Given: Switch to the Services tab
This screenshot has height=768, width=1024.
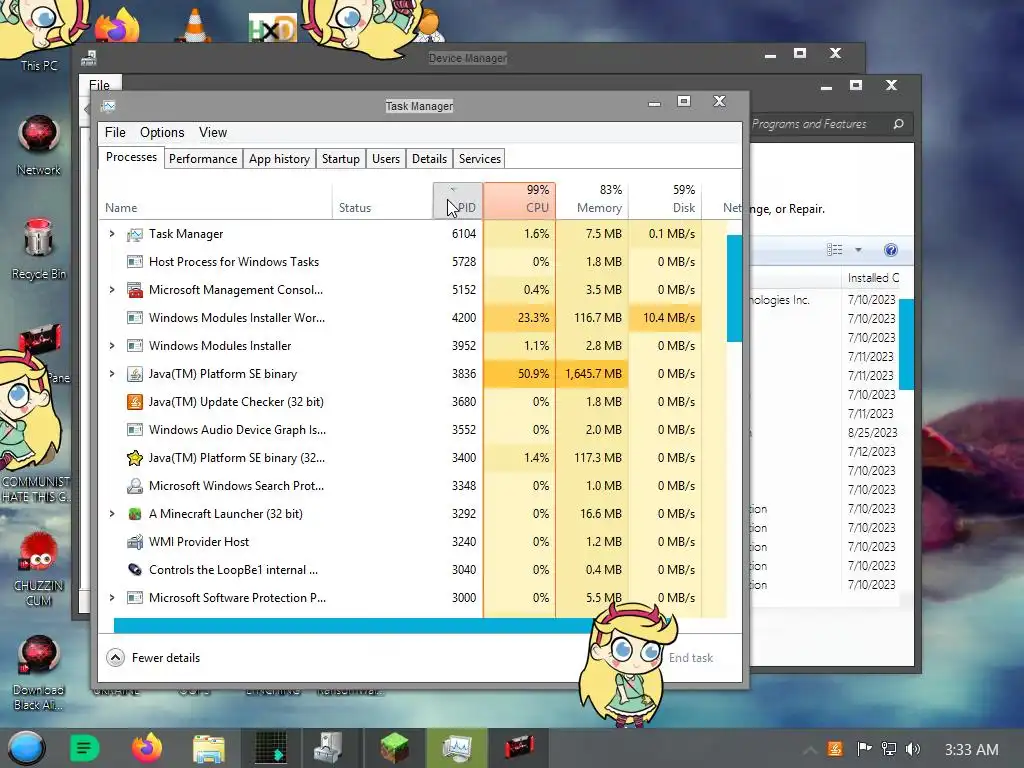Looking at the screenshot, I should (x=480, y=159).
